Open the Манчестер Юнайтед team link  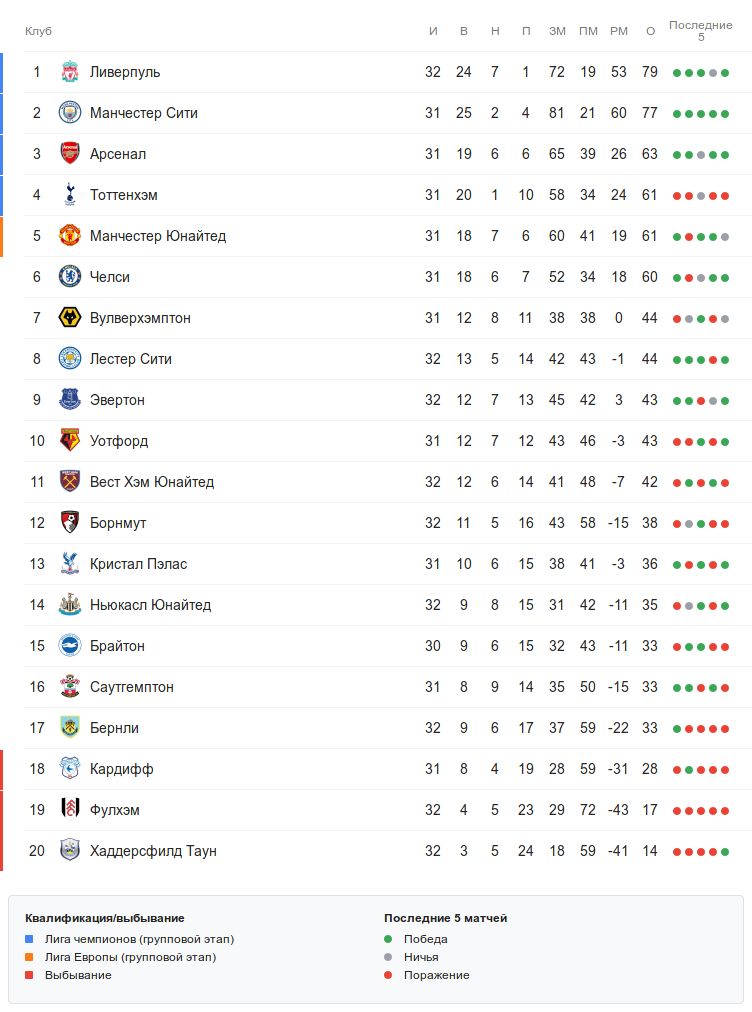[158, 236]
